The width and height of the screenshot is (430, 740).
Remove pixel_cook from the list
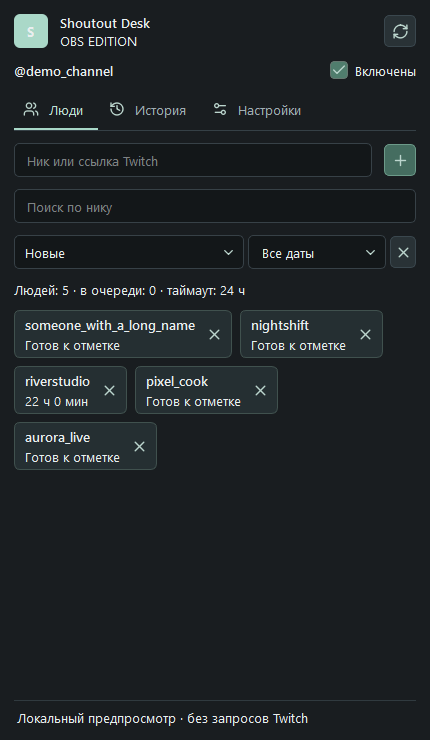tap(261, 391)
